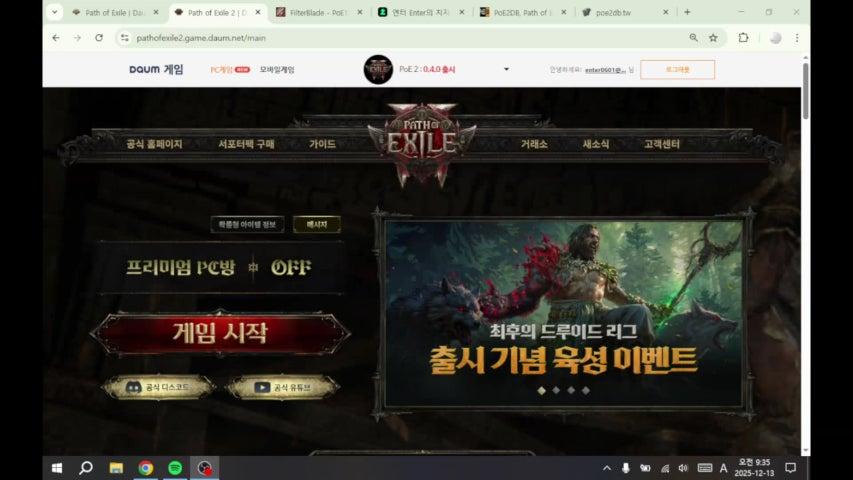Open 공식 홈페이지 menu item
The image size is (853, 480).
(154, 144)
